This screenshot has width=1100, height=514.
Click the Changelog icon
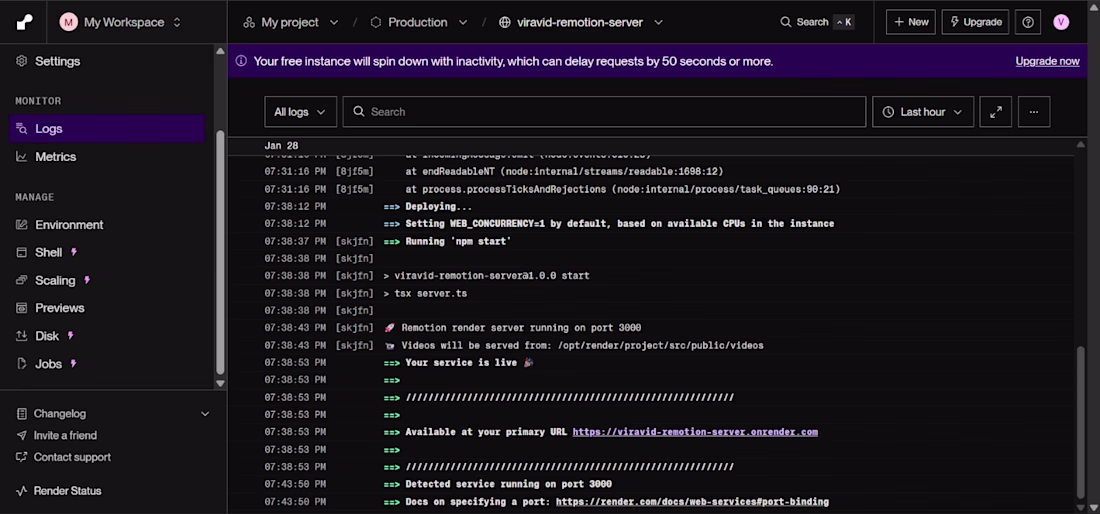[22, 414]
